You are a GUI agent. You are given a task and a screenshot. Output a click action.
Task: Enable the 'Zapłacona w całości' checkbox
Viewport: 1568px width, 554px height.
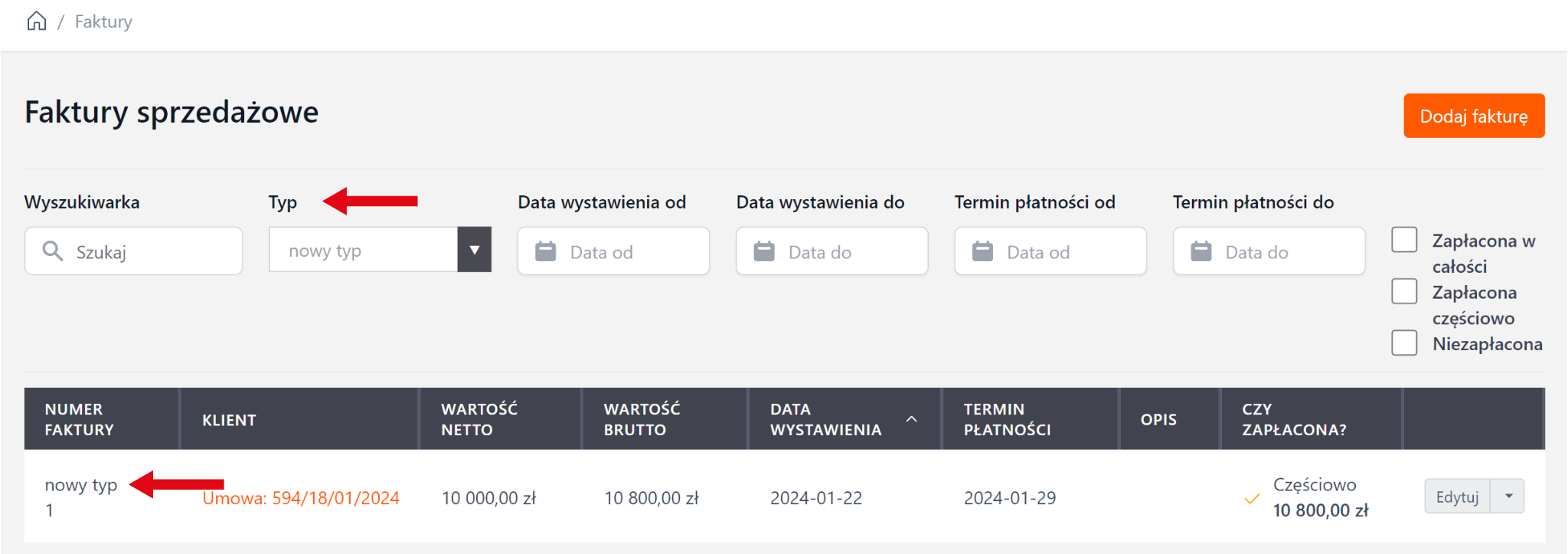1404,240
